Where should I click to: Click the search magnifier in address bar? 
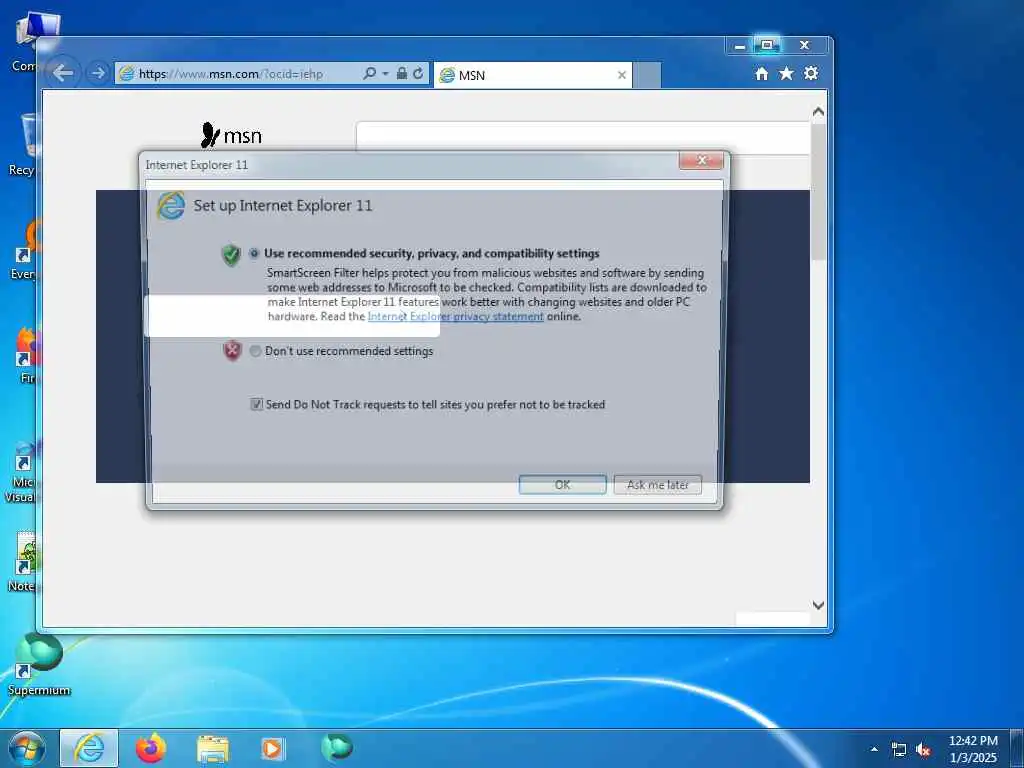point(369,73)
